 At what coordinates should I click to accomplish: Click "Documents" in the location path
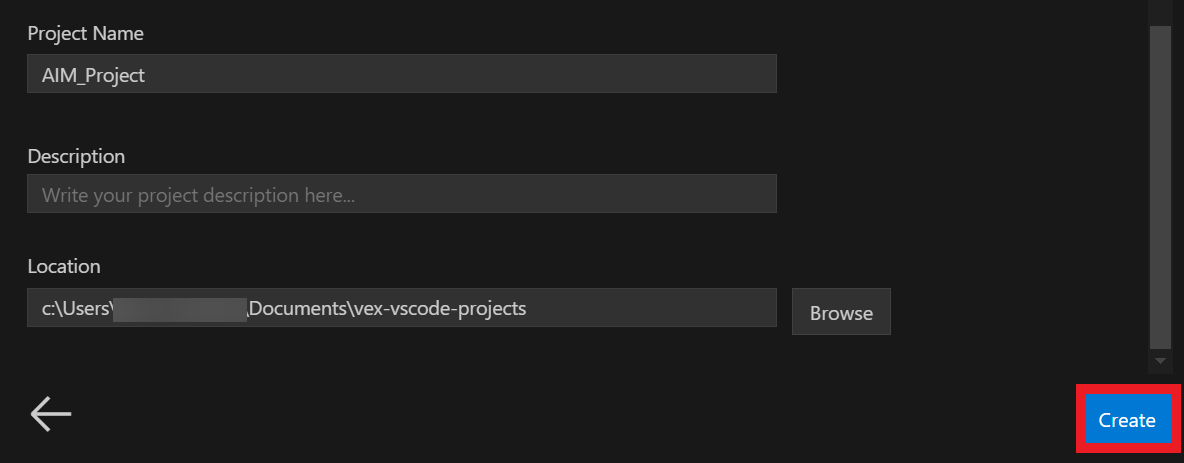[297, 308]
